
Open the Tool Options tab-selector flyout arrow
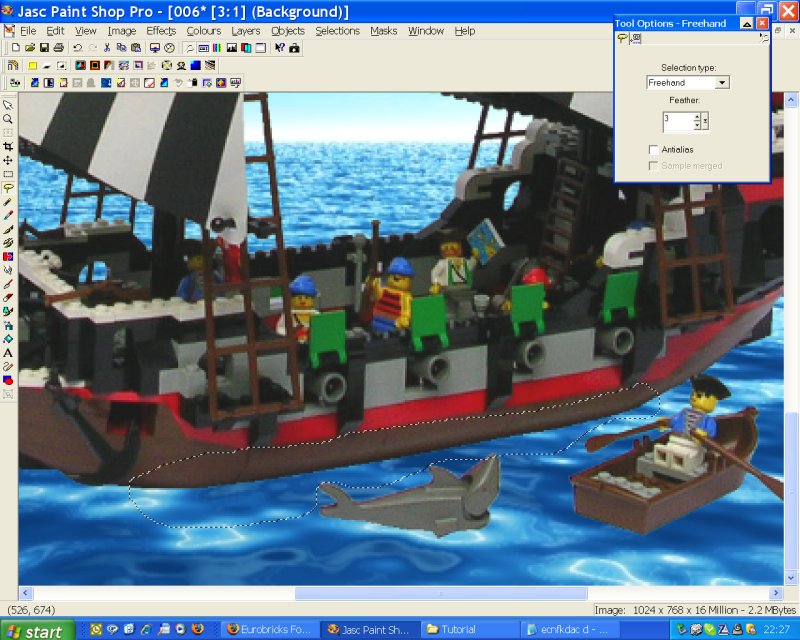[763, 38]
